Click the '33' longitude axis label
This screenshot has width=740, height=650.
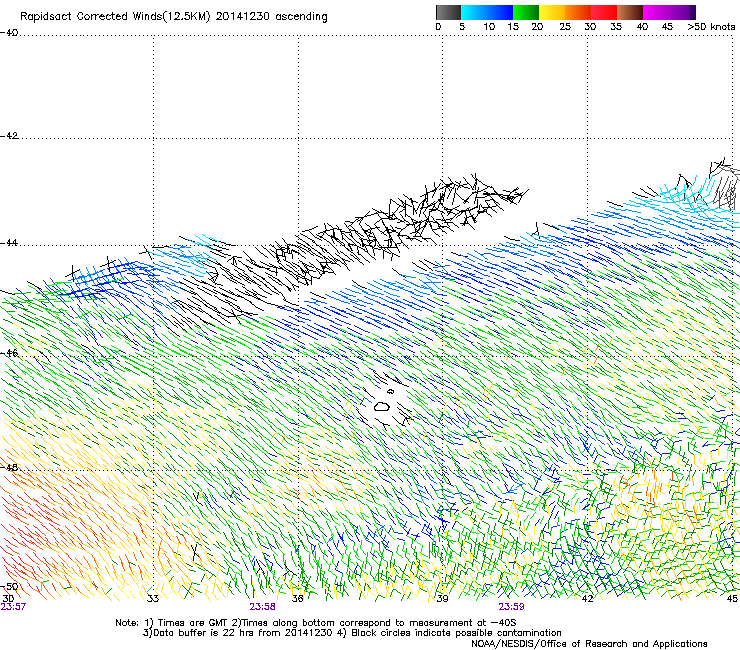(x=153, y=599)
